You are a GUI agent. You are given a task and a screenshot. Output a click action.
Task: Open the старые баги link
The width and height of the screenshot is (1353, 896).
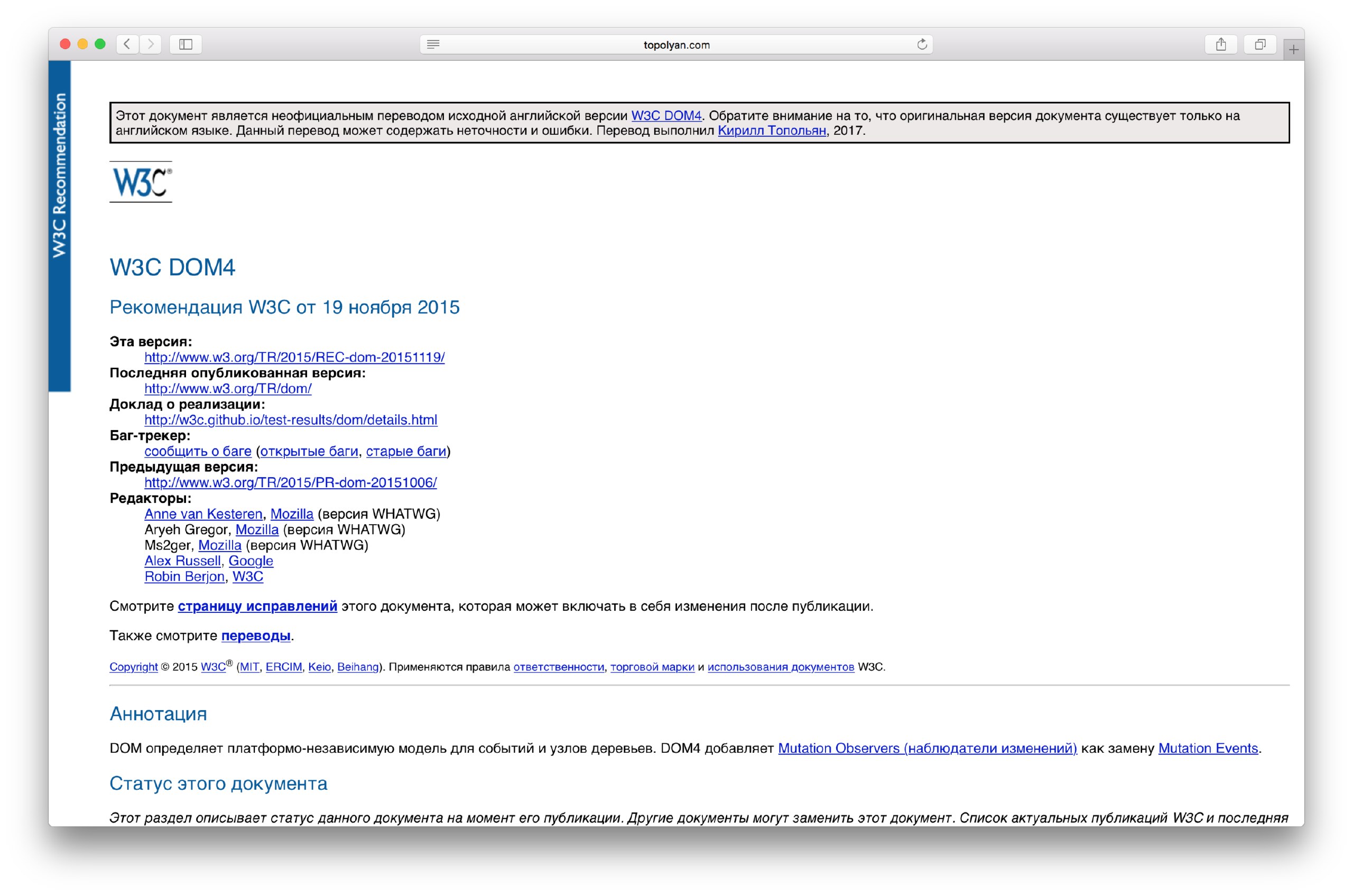tap(406, 451)
